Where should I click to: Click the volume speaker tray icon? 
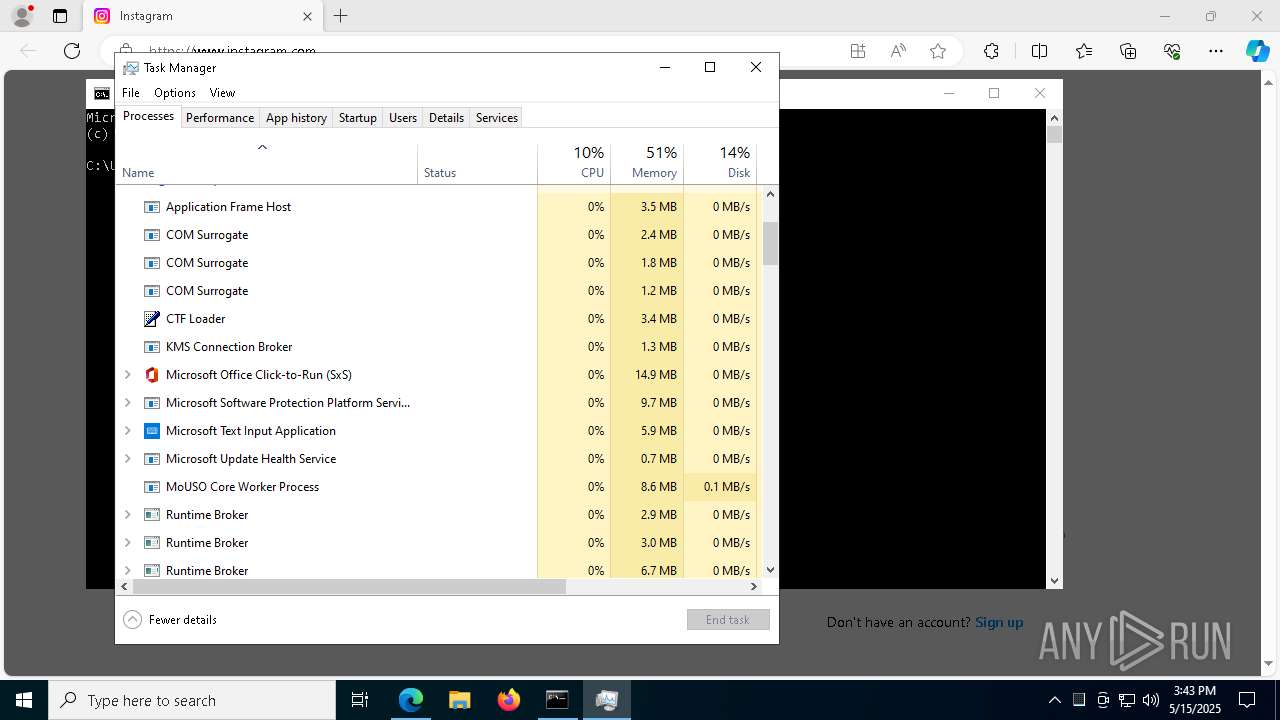1150,700
